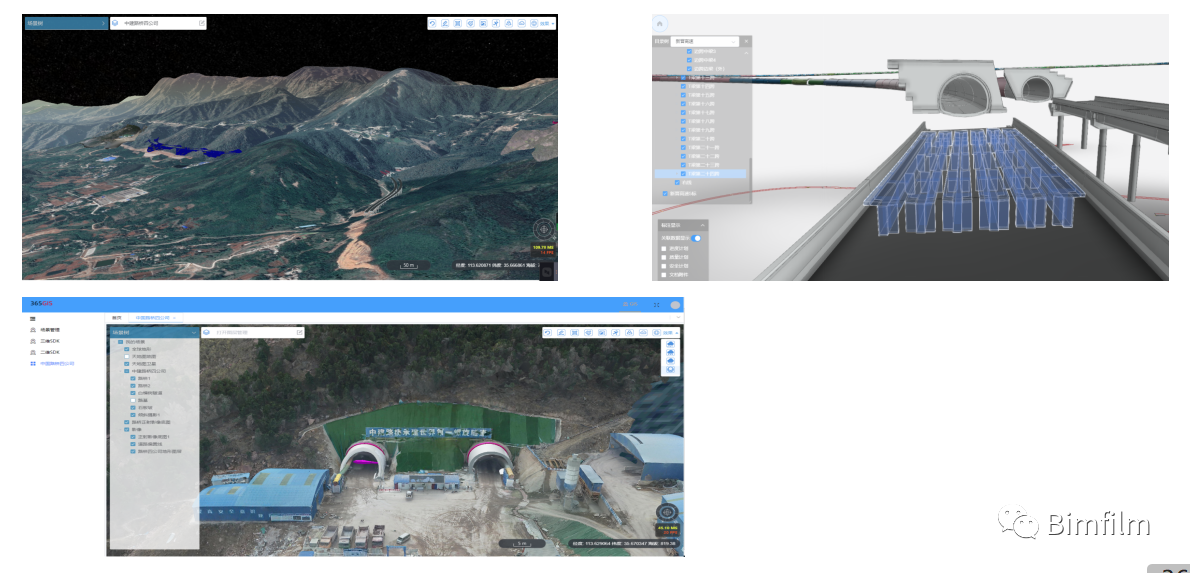This screenshot has width=1190, height=573.
Task: Check the 文档附件 checkbox
Action: tap(664, 275)
